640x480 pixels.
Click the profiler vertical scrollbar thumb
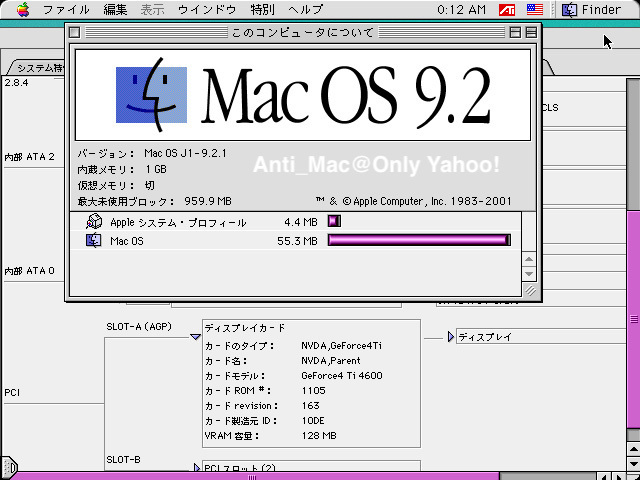point(633,319)
